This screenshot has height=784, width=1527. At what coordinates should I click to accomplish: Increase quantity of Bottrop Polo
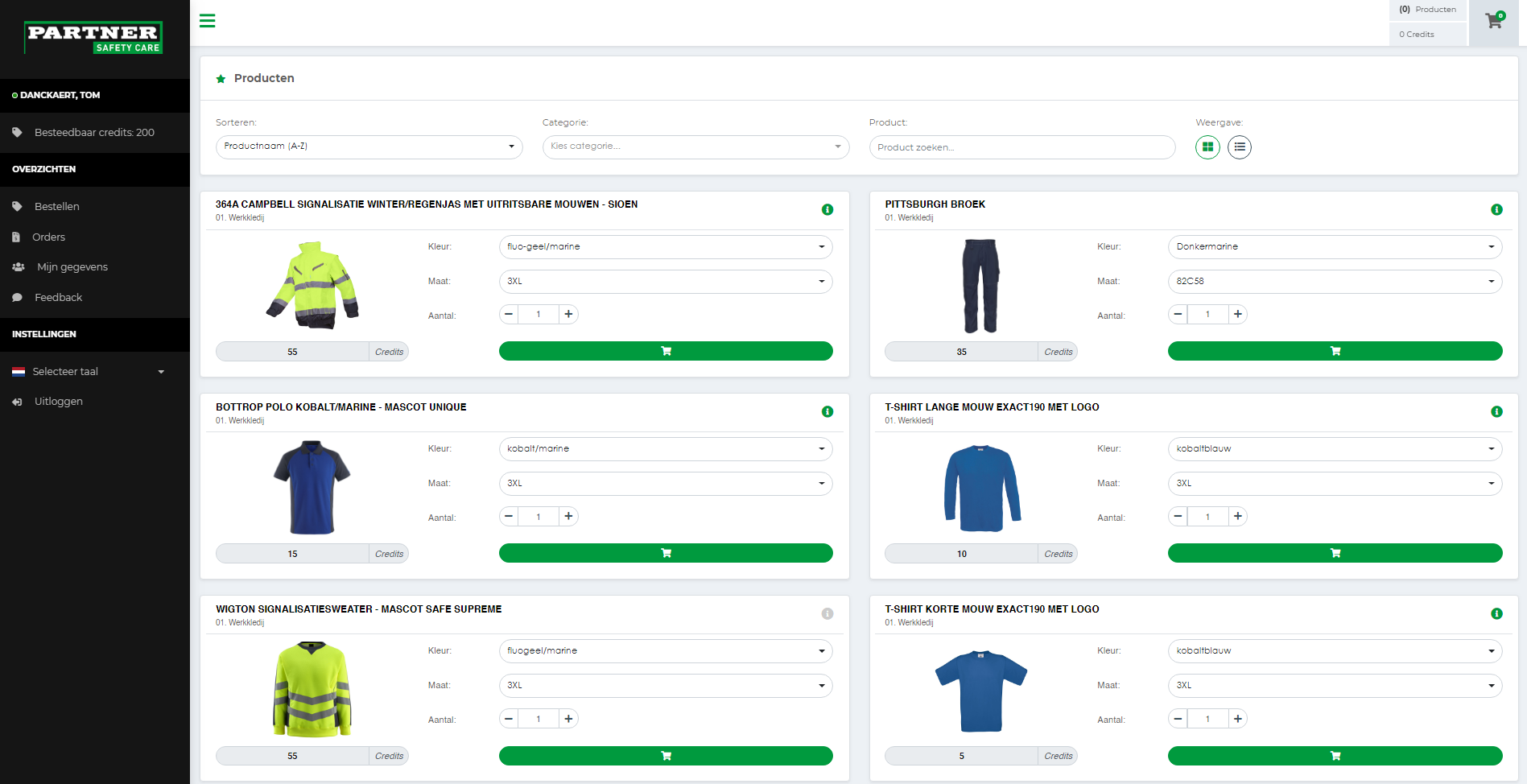point(568,516)
